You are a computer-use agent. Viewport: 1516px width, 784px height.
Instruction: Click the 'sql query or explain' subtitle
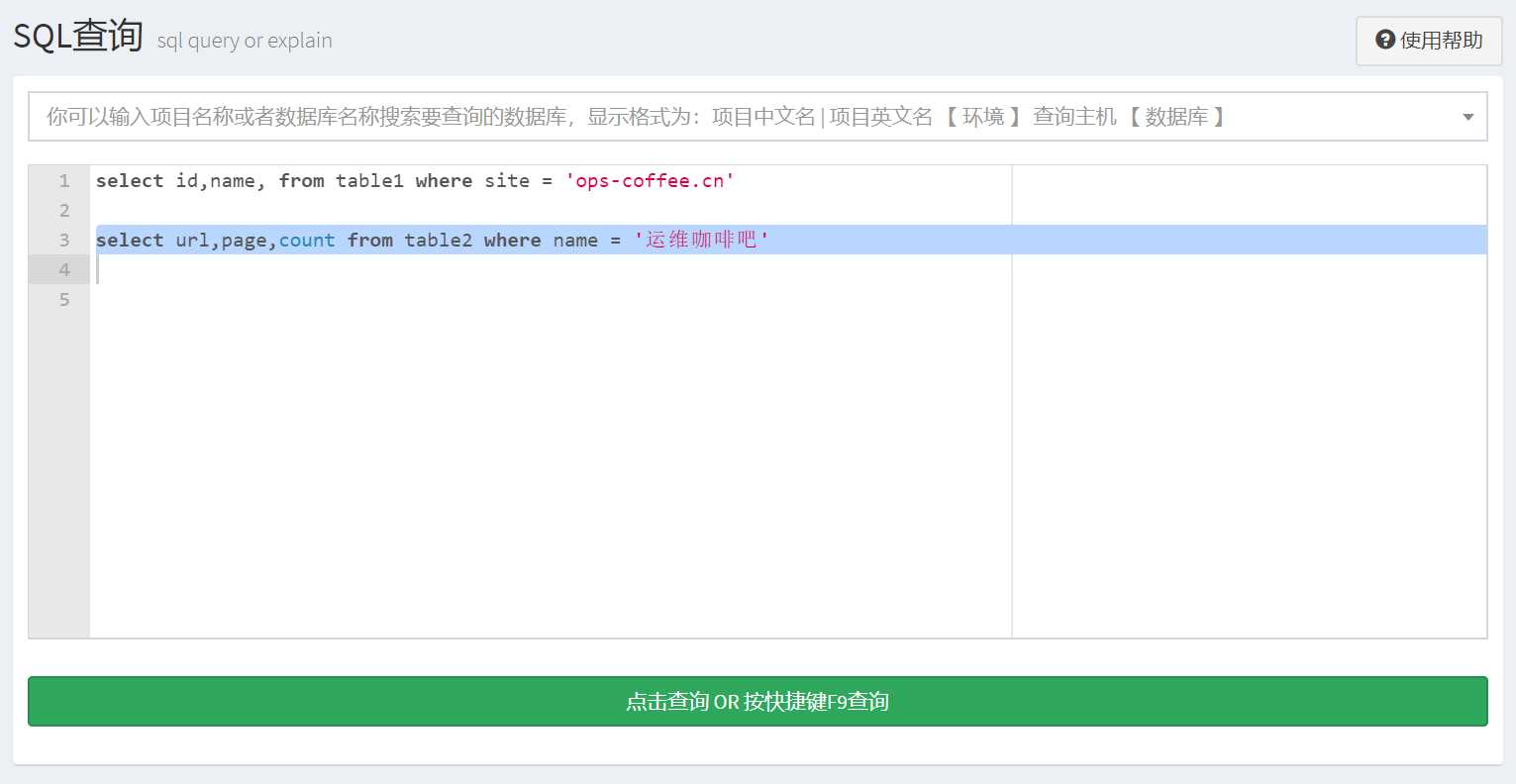click(x=245, y=41)
